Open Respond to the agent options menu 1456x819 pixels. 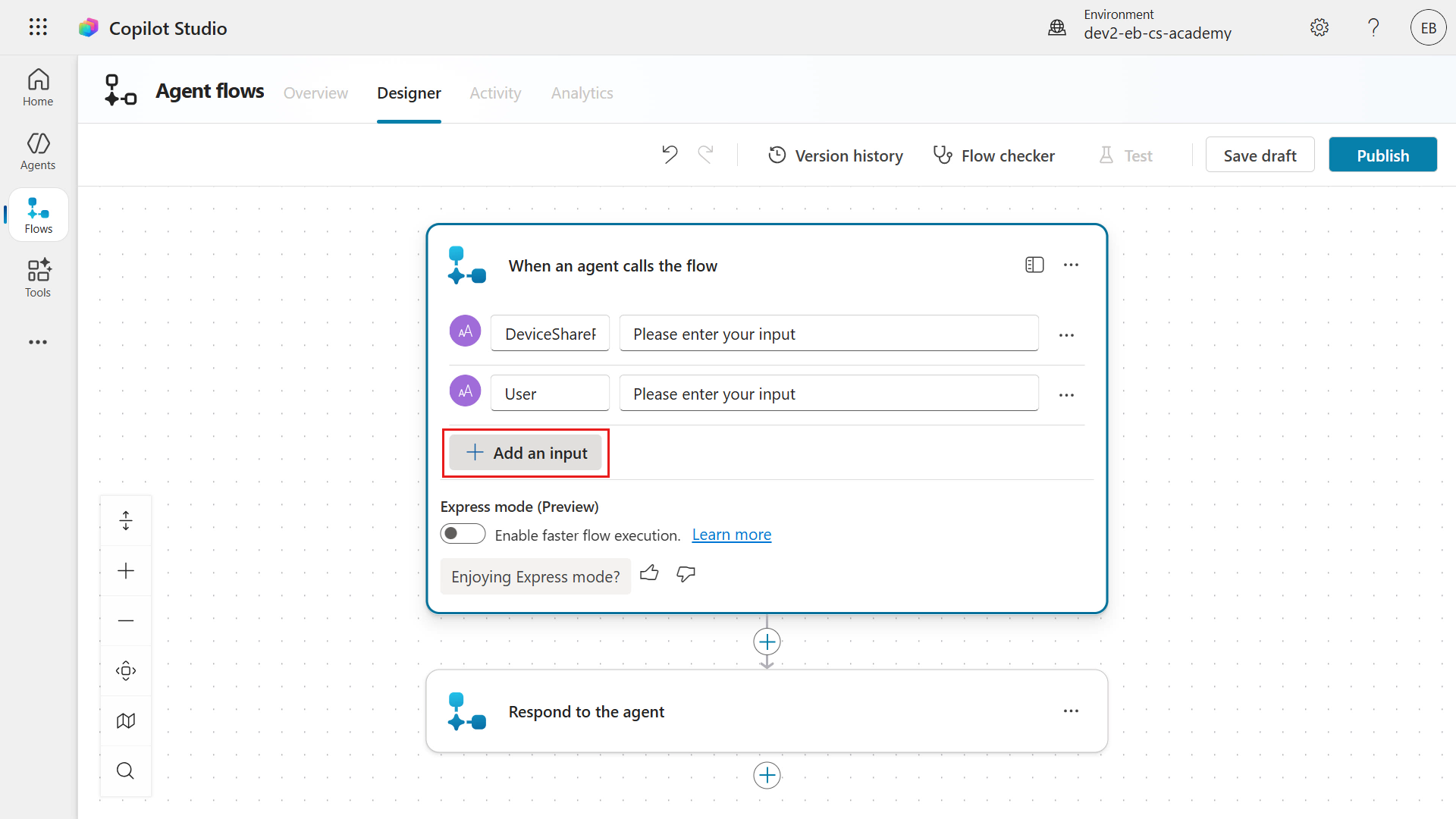point(1071,711)
